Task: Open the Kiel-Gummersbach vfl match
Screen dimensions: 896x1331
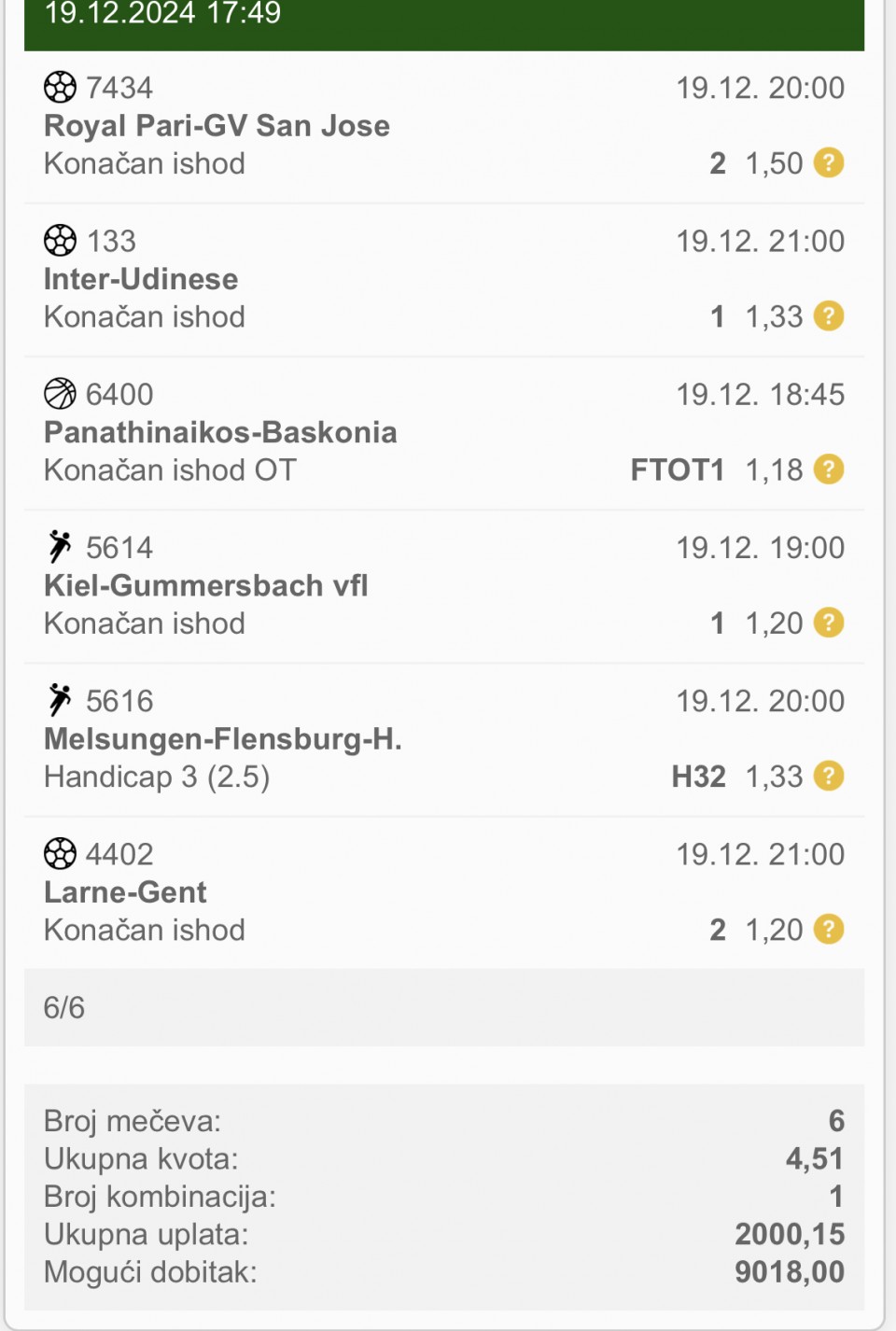Action: [x=205, y=585]
